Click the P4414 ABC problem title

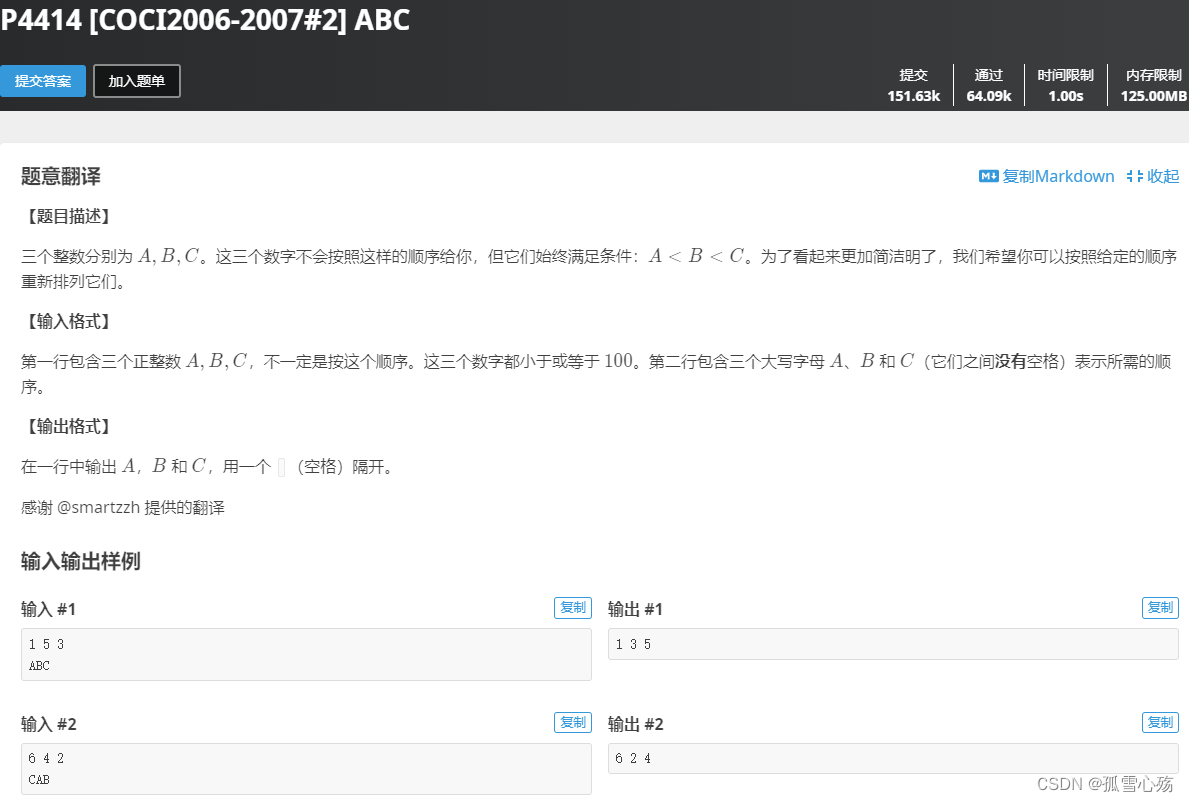[205, 20]
